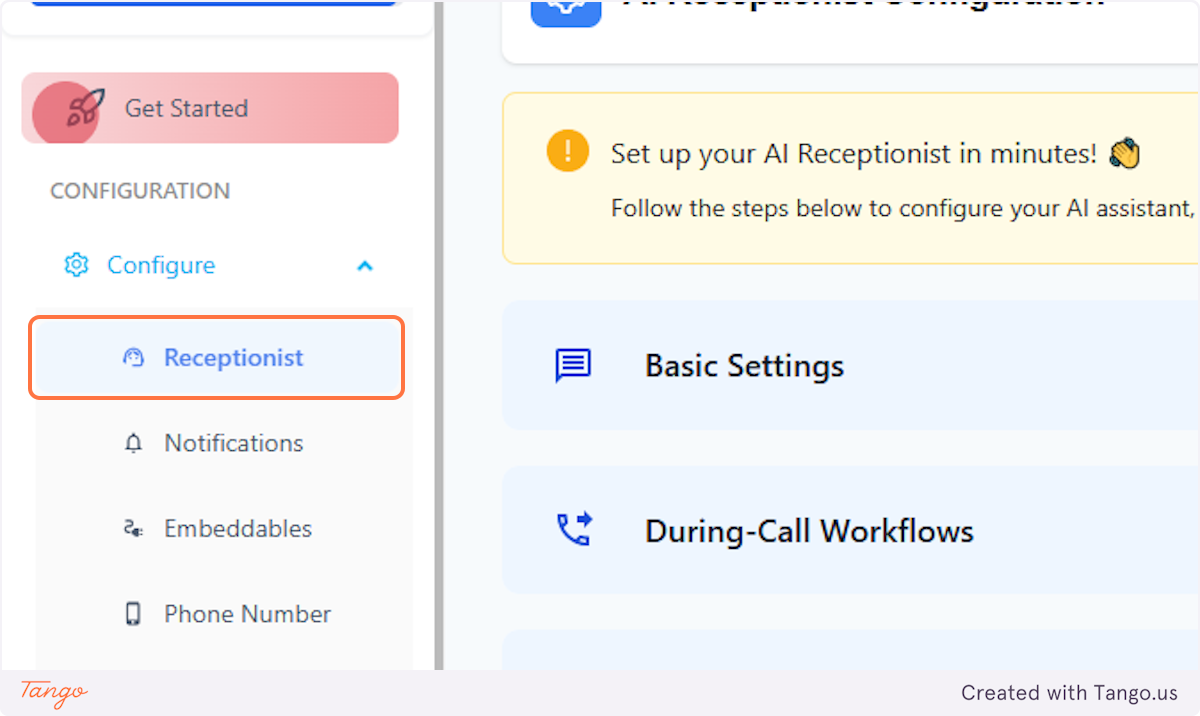Open the Notifications section

click(x=233, y=442)
